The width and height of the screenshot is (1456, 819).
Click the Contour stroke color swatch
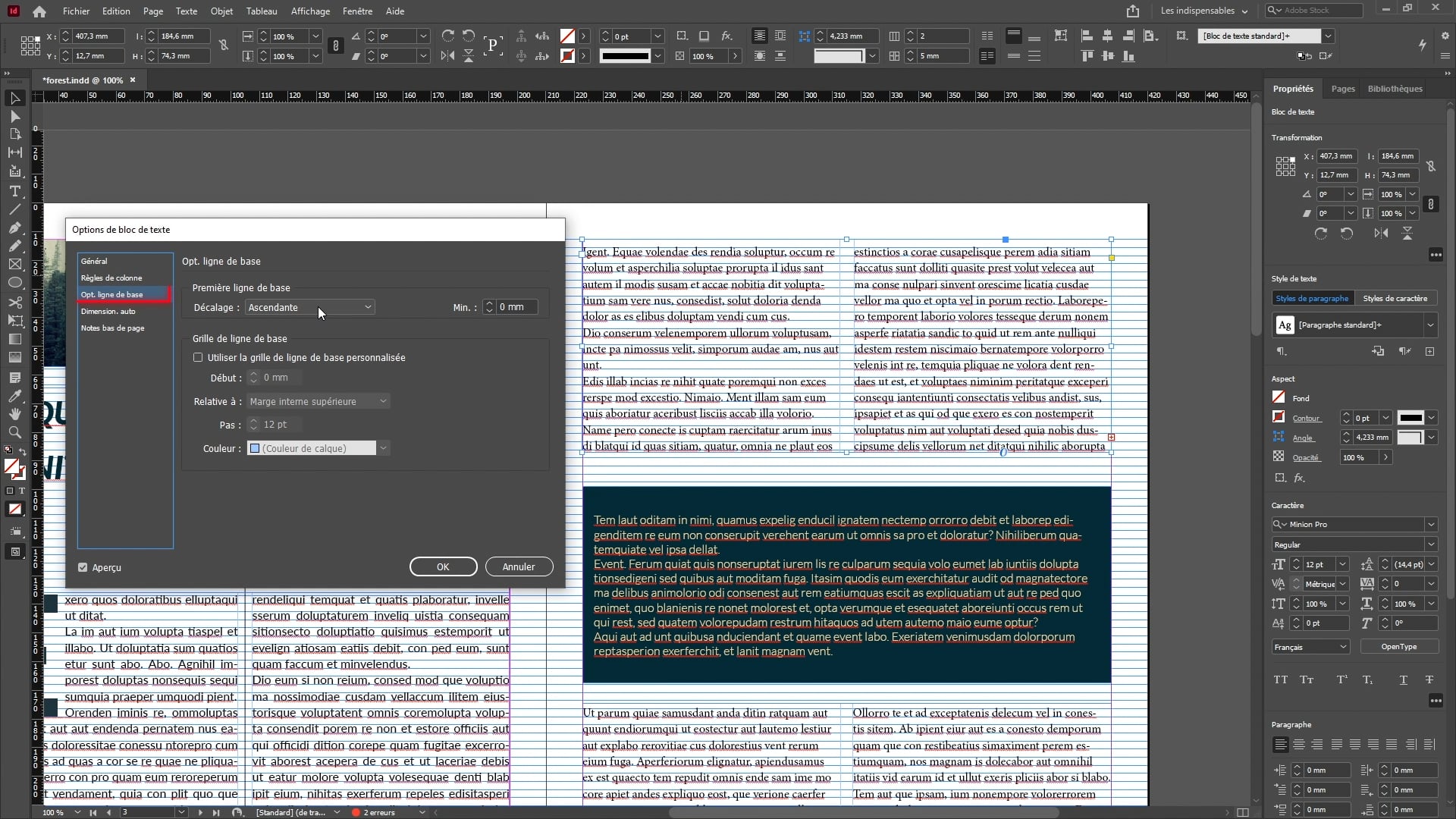[x=1279, y=417]
